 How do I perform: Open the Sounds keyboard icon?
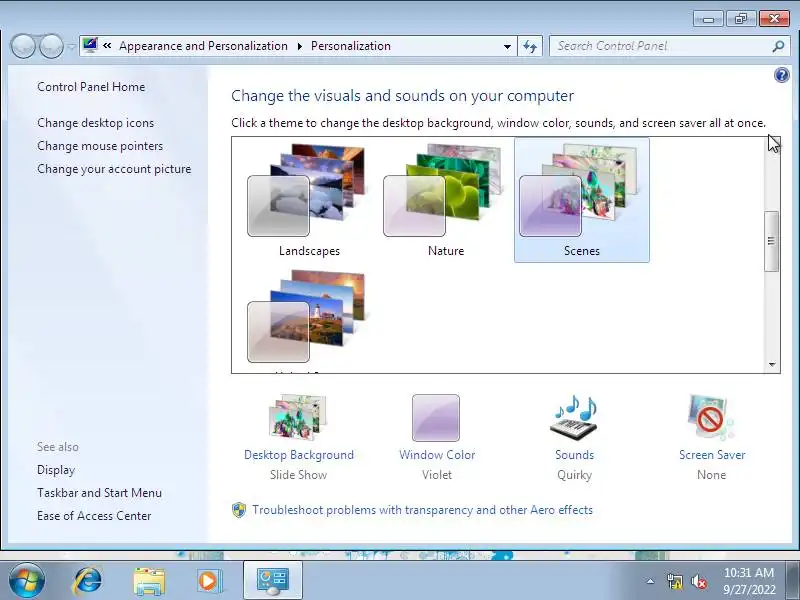574,417
